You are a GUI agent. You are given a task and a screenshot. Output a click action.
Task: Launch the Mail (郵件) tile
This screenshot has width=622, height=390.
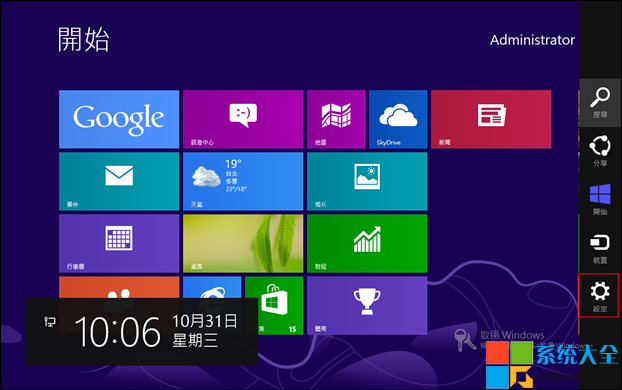pos(119,181)
